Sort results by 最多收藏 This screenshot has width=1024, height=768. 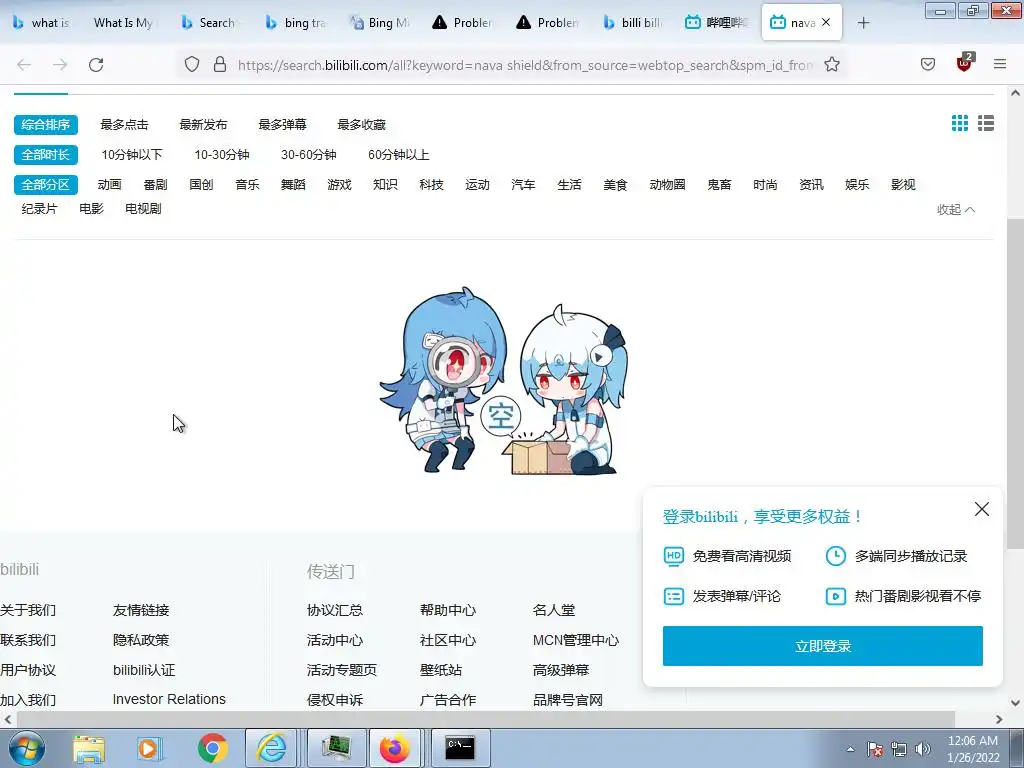click(361, 125)
